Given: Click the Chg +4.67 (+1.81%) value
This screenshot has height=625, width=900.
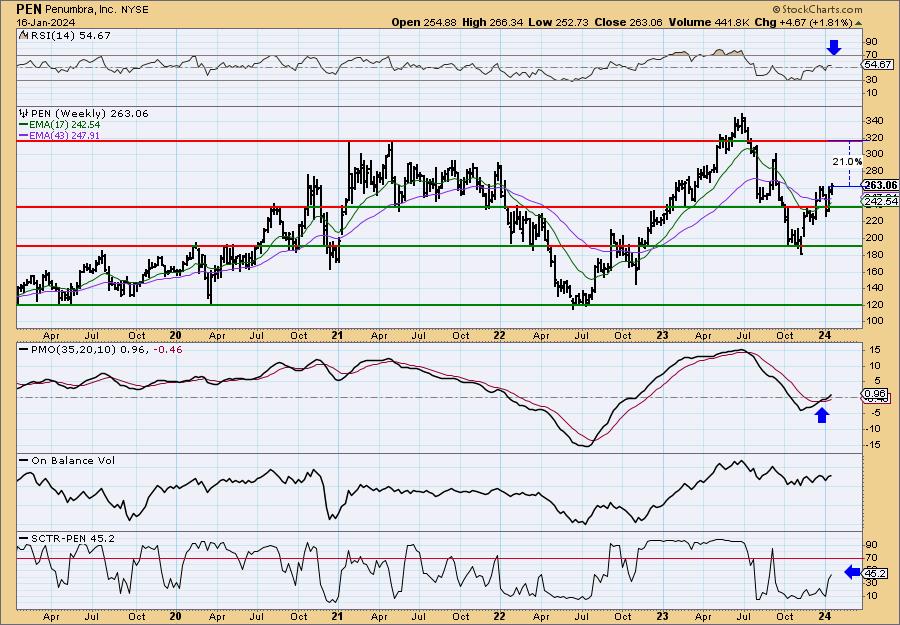Looking at the screenshot, I should 802,22.
